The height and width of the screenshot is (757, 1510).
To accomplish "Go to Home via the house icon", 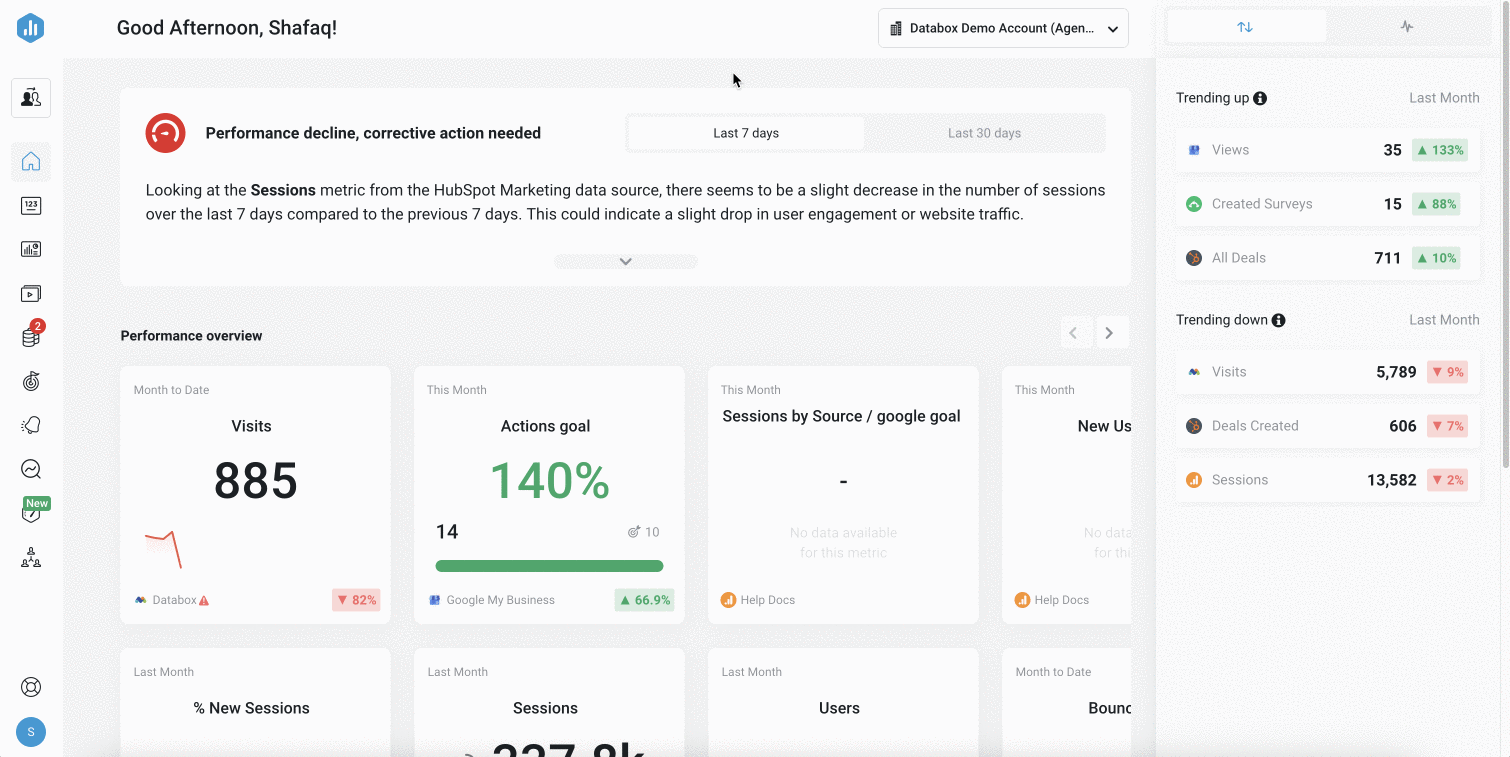I will [x=31, y=161].
